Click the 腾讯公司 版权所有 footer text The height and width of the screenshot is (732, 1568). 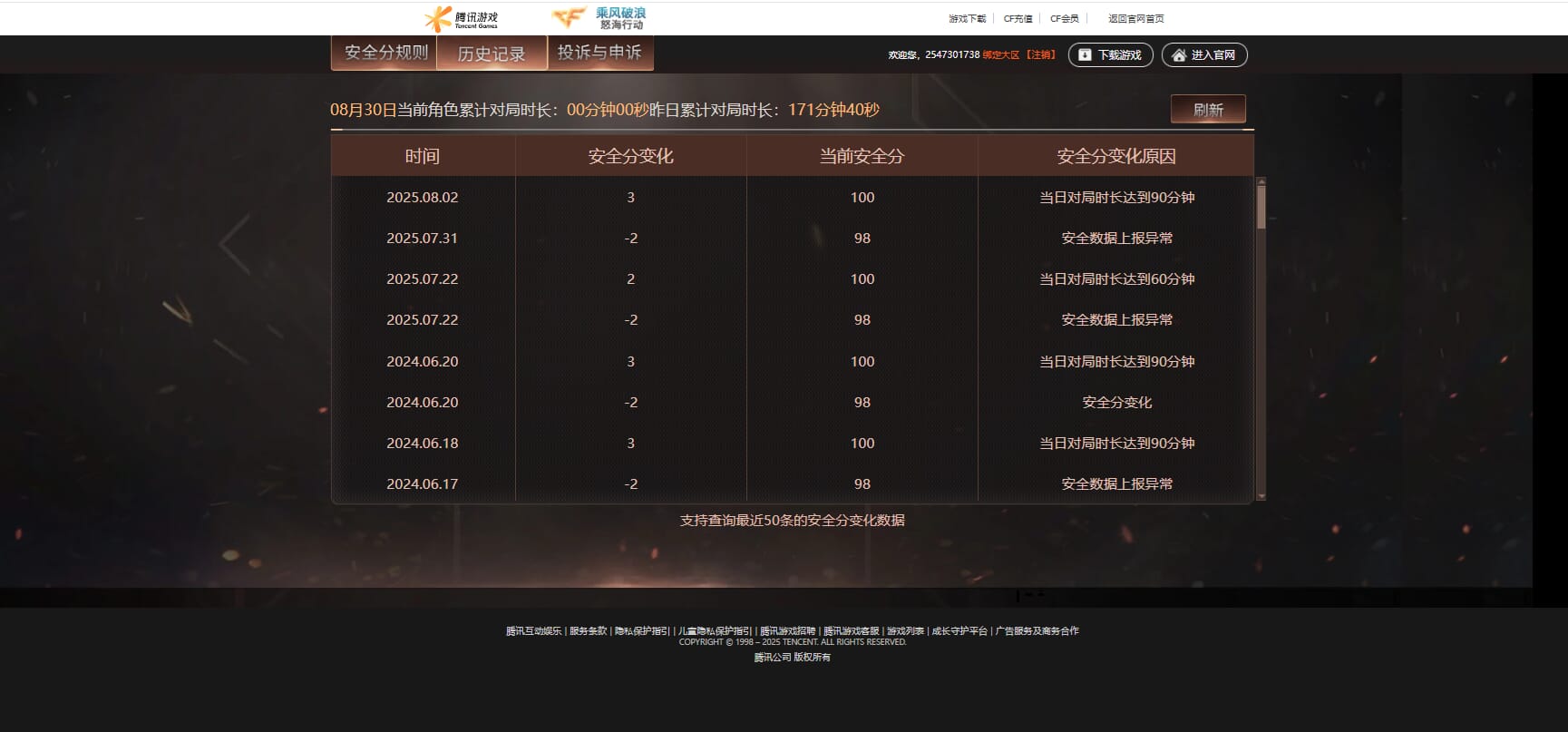point(793,658)
